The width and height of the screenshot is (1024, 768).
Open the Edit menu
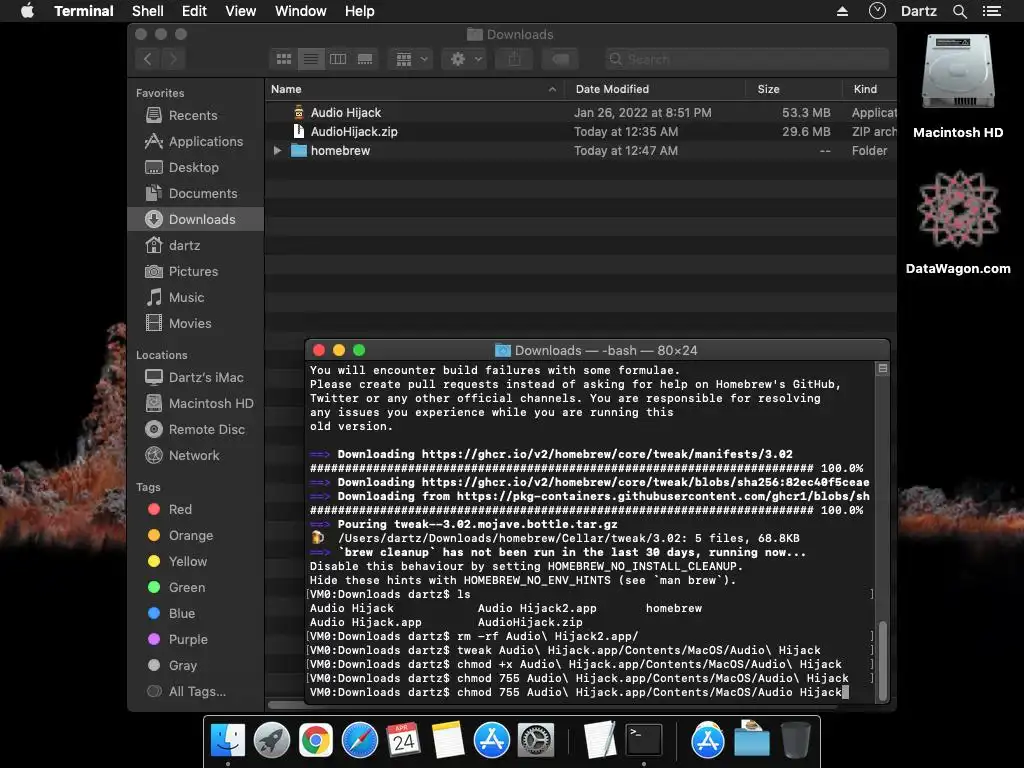[194, 11]
